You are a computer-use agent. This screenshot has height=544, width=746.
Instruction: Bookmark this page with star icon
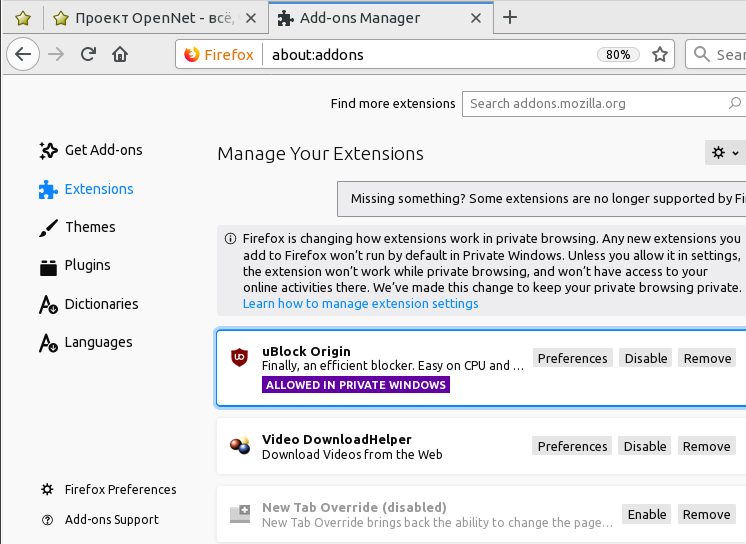click(x=660, y=55)
